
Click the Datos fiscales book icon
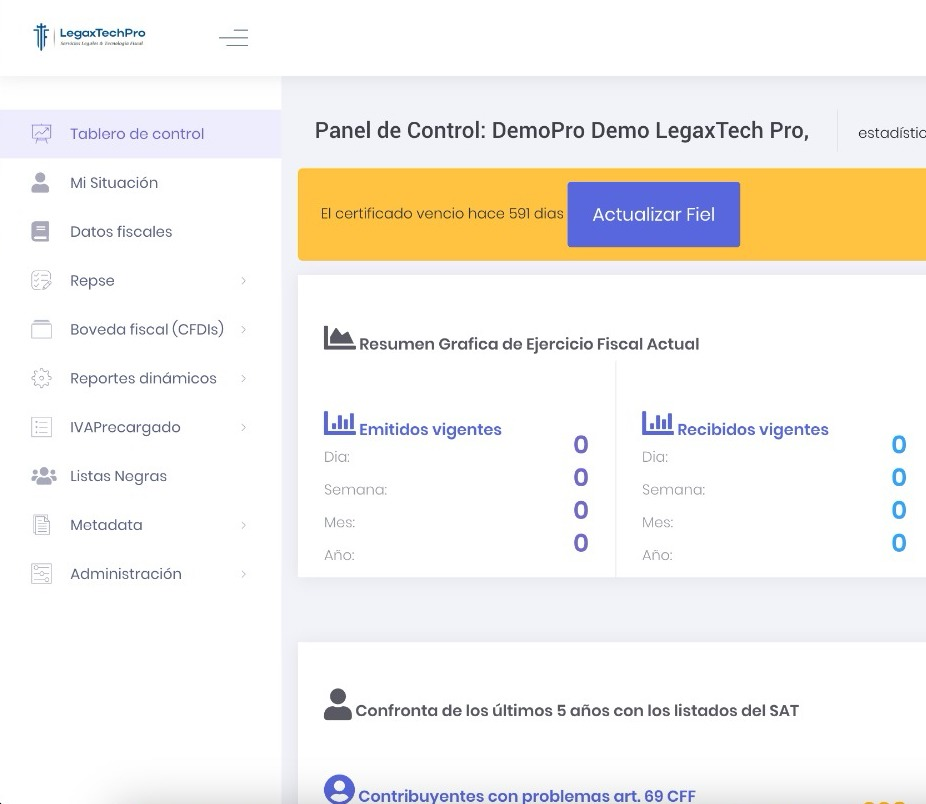point(41,232)
